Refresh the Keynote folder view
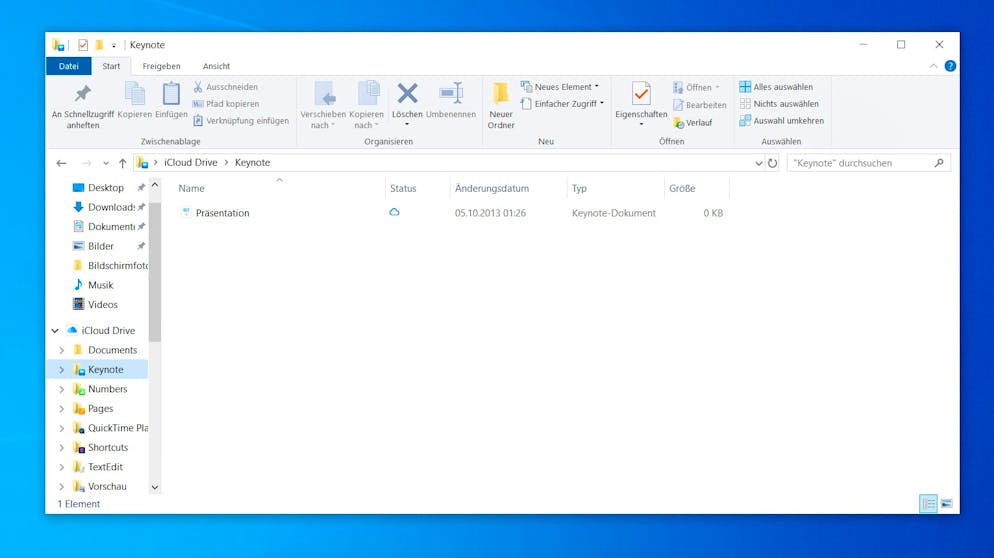The width and height of the screenshot is (994, 558). 772,163
